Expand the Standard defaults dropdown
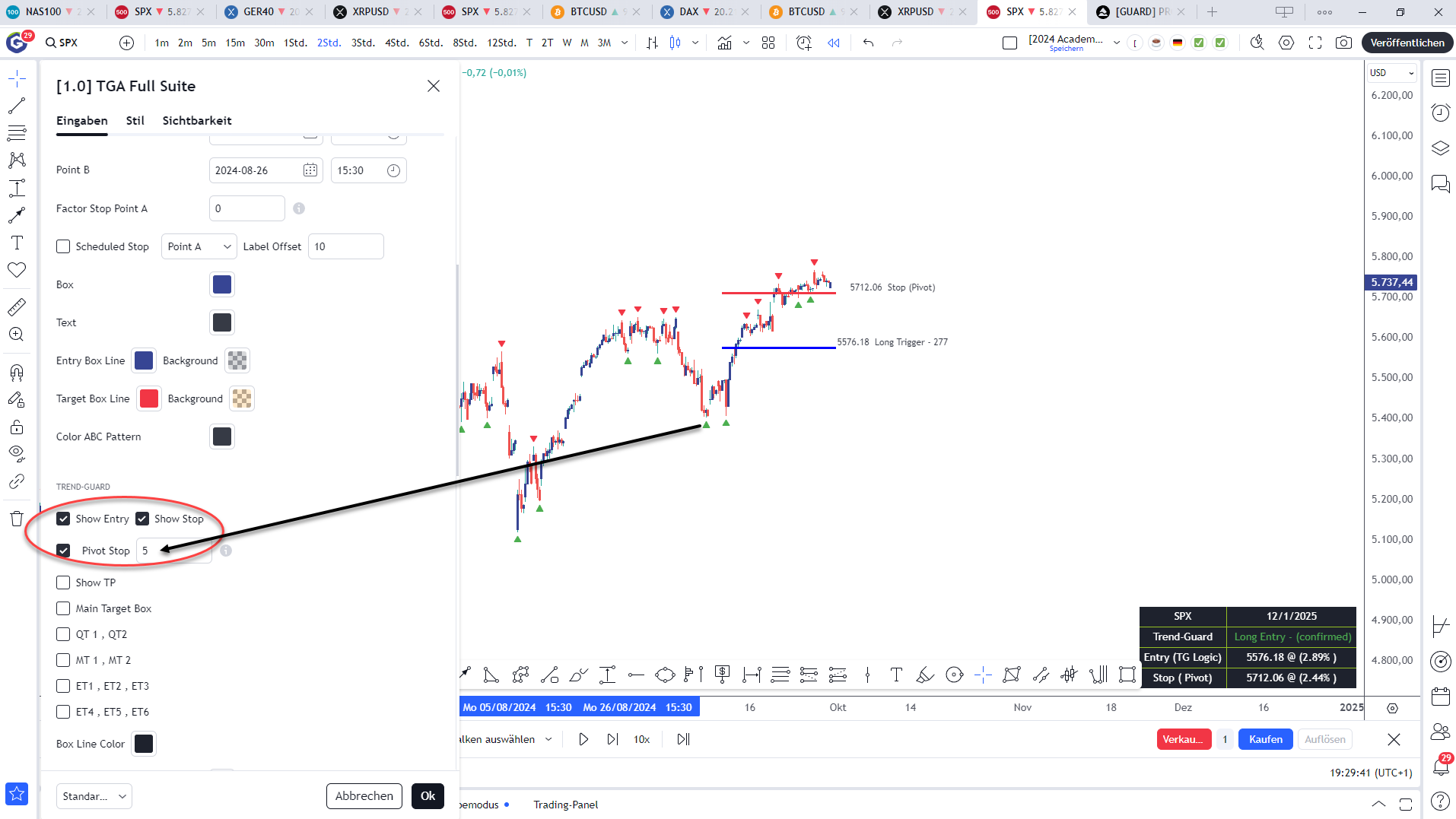1456x819 pixels. [94, 796]
